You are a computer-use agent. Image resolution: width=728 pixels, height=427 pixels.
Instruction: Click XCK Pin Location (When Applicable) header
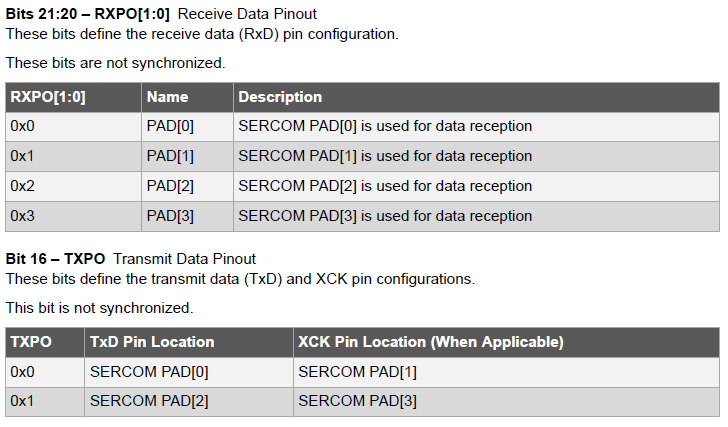pyautogui.click(x=431, y=342)
